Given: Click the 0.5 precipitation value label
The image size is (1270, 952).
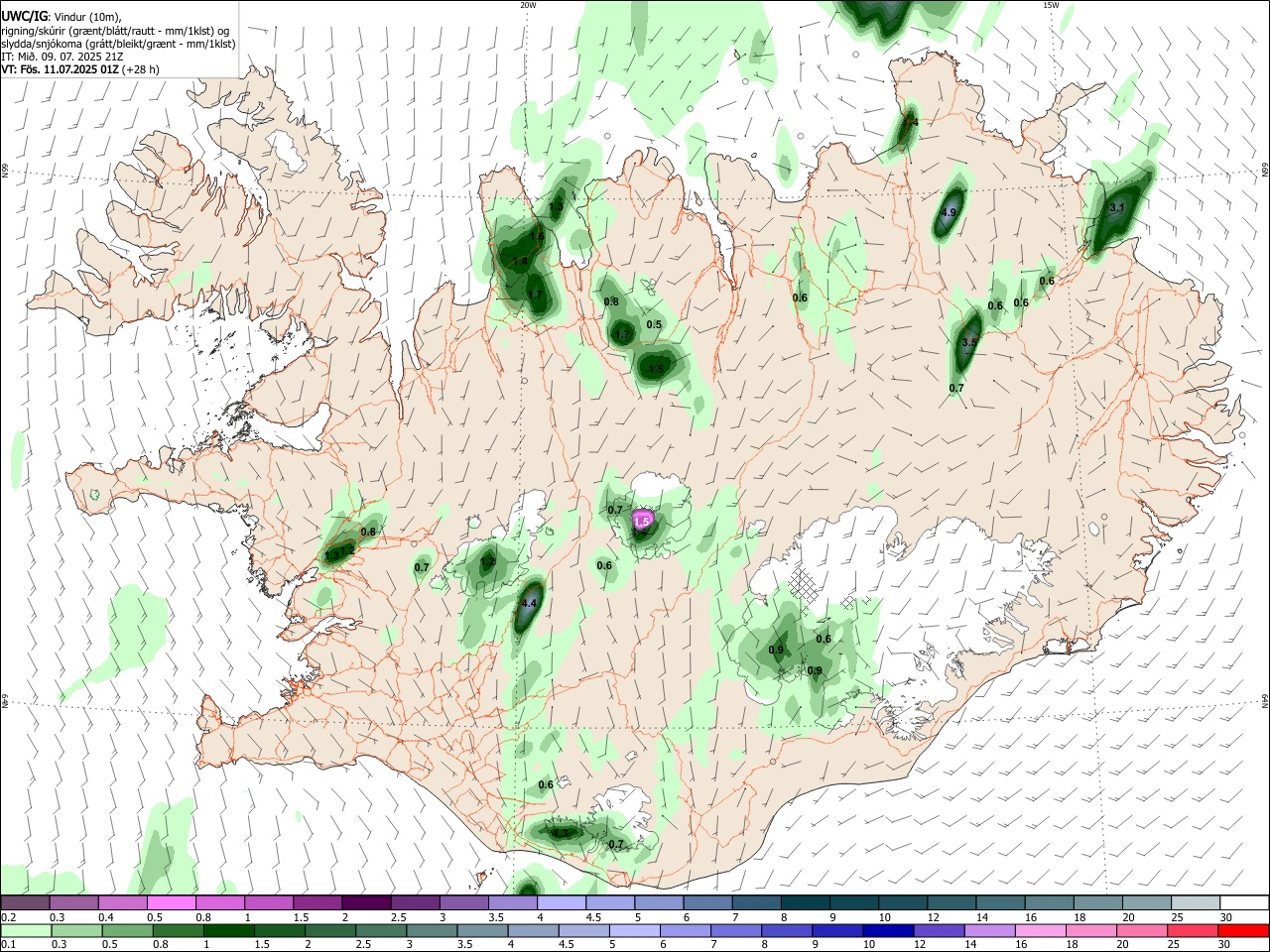Looking at the screenshot, I should coord(654,324).
